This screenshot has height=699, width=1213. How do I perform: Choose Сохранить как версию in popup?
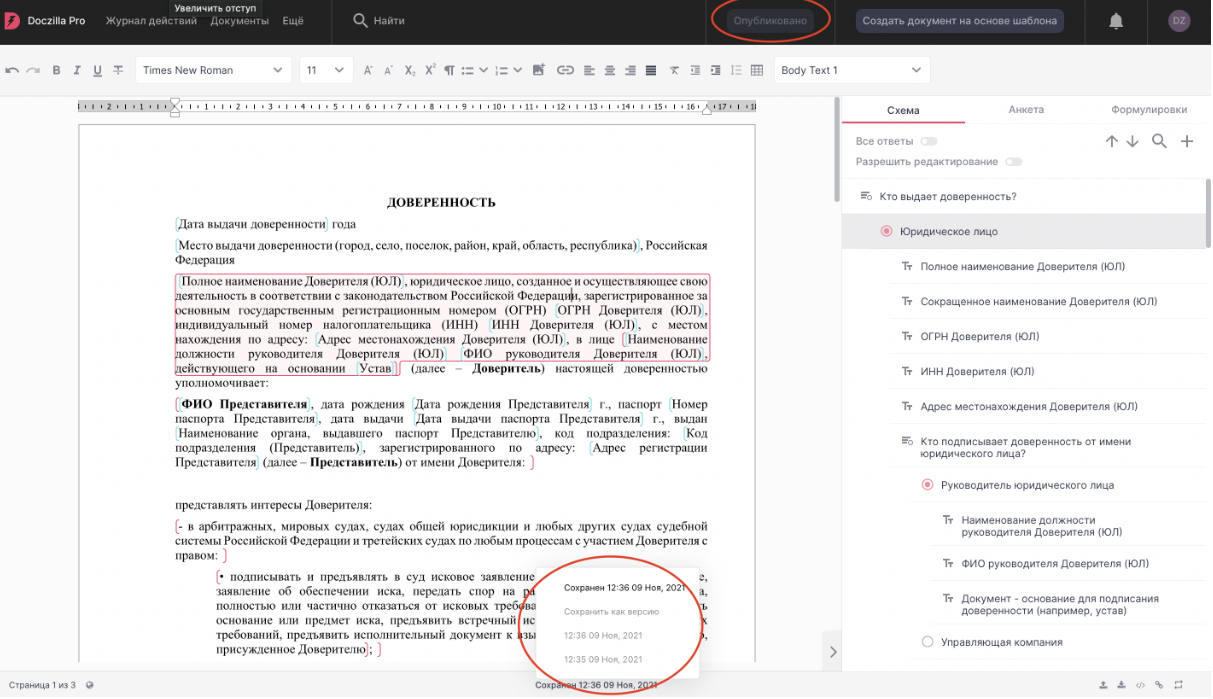pos(611,612)
